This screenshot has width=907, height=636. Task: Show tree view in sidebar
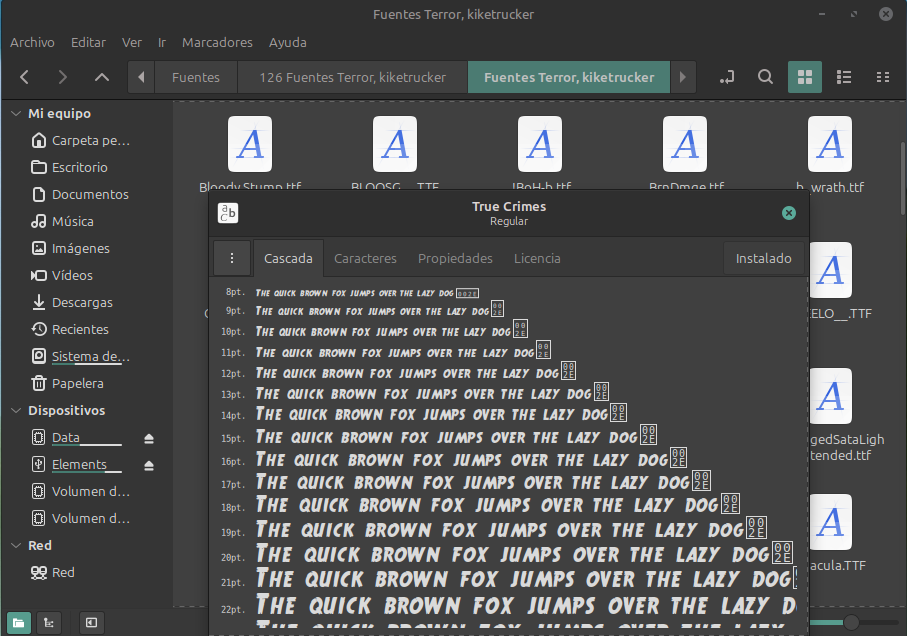pos(49,623)
